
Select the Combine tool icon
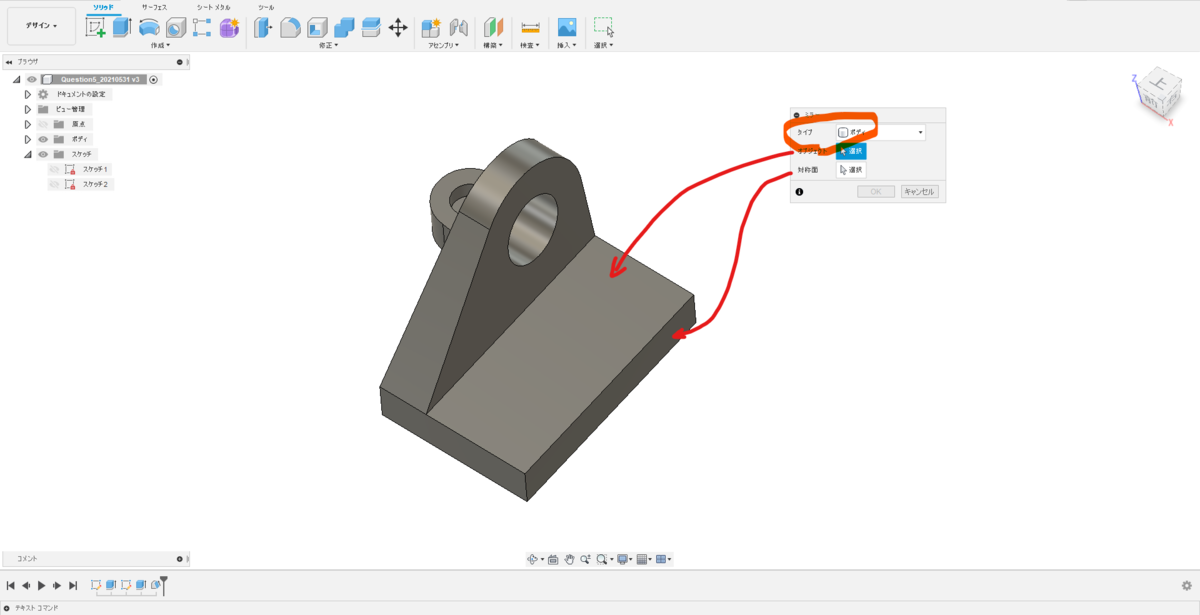point(345,28)
